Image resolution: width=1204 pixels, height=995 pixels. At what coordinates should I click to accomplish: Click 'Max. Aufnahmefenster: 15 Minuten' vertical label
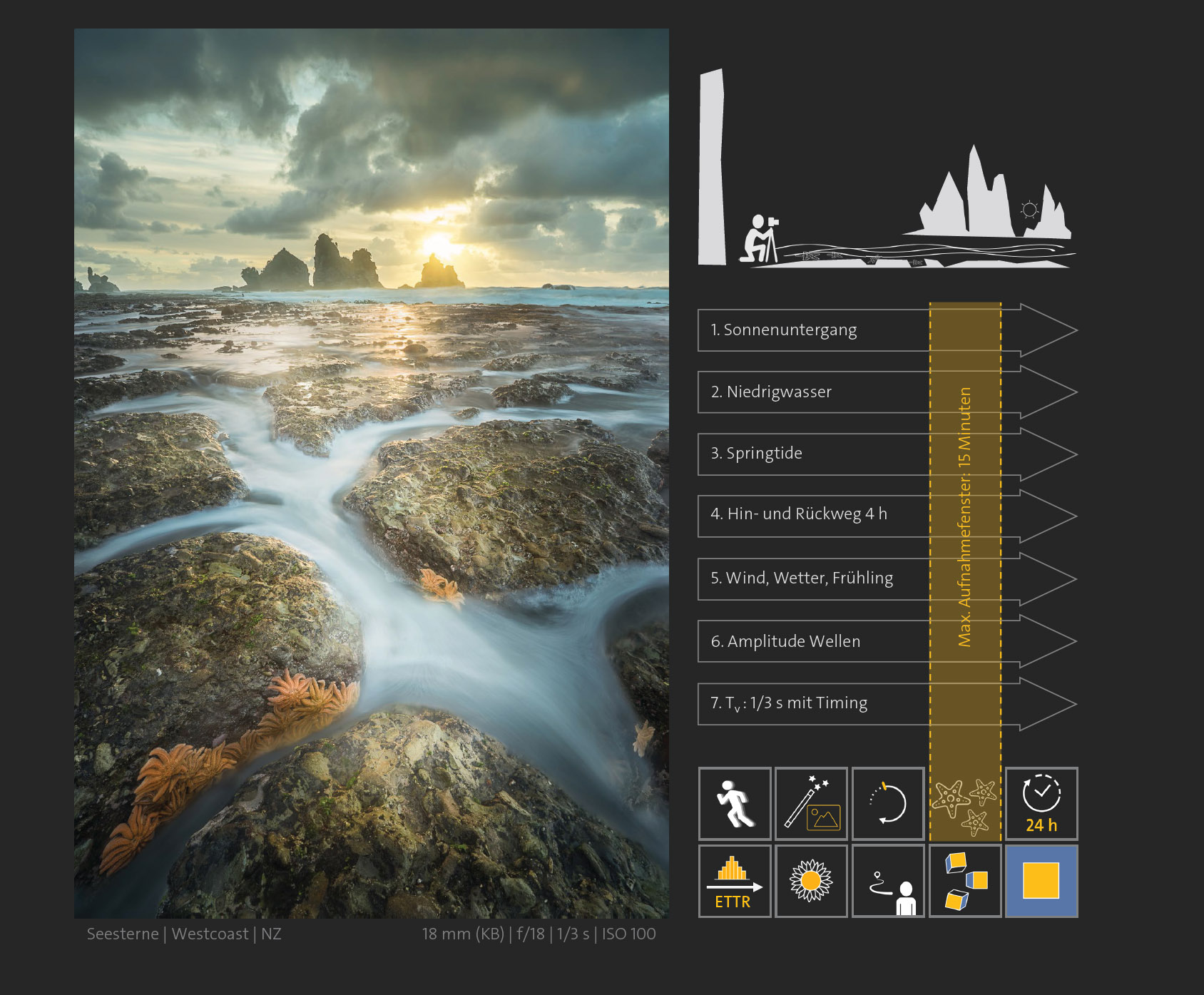pyautogui.click(x=965, y=517)
